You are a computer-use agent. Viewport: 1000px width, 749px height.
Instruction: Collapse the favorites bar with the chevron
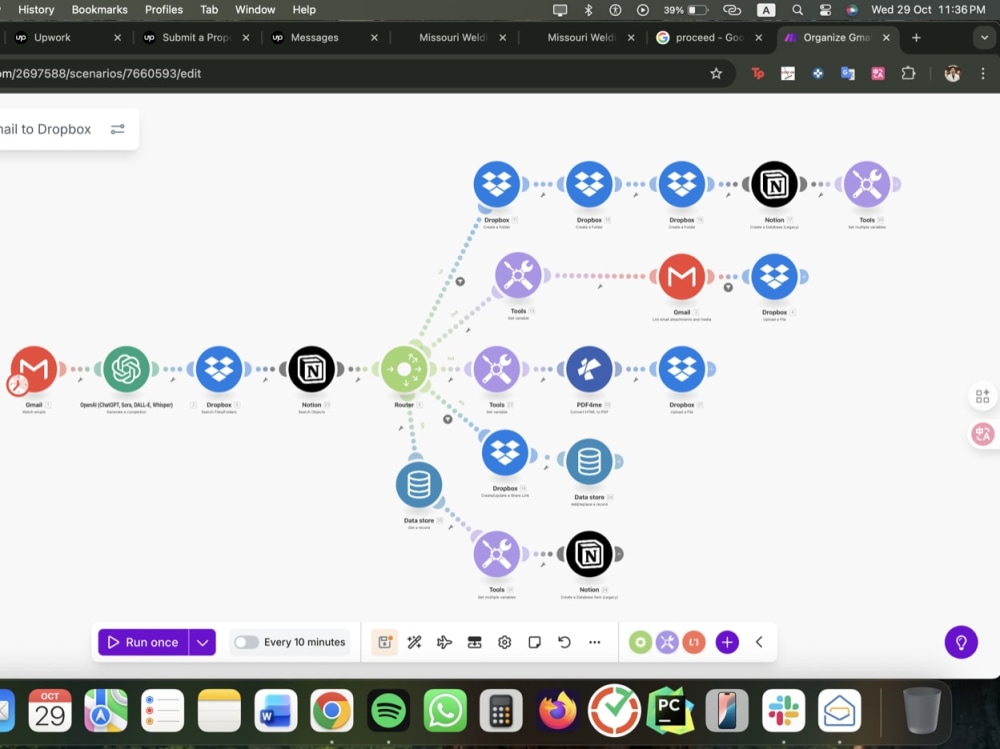coord(759,642)
